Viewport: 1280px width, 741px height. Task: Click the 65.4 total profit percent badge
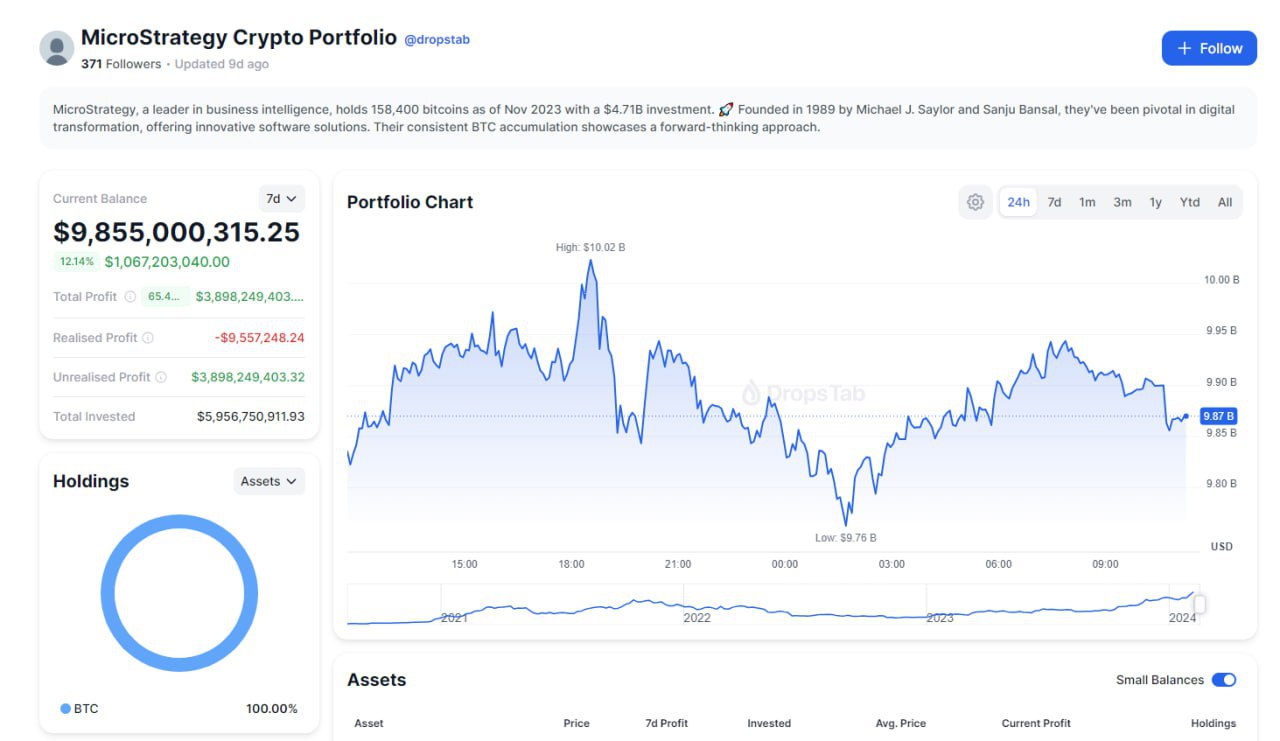click(165, 297)
